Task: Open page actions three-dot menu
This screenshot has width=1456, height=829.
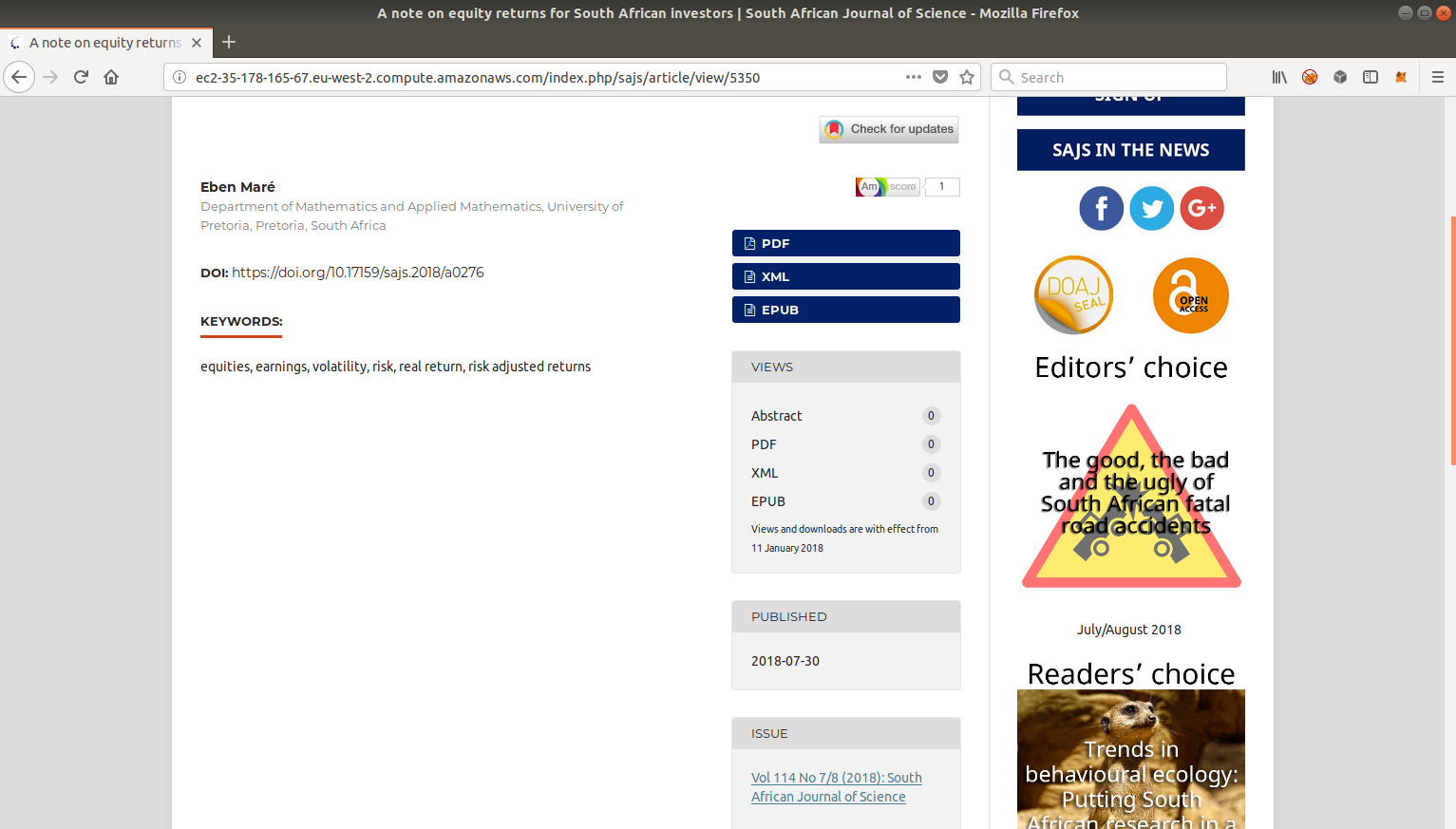Action: 913,78
